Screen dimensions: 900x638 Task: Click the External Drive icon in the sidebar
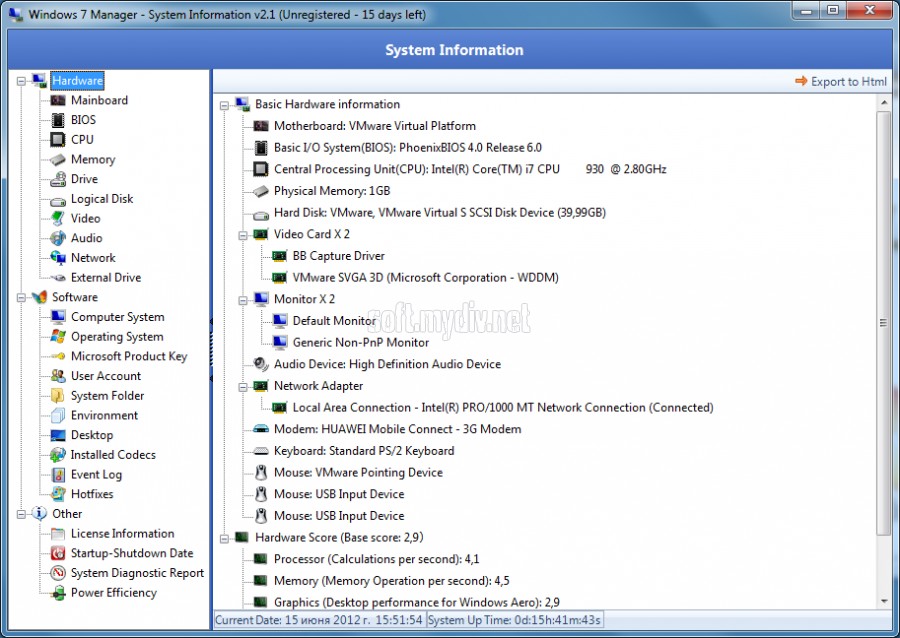(x=58, y=278)
